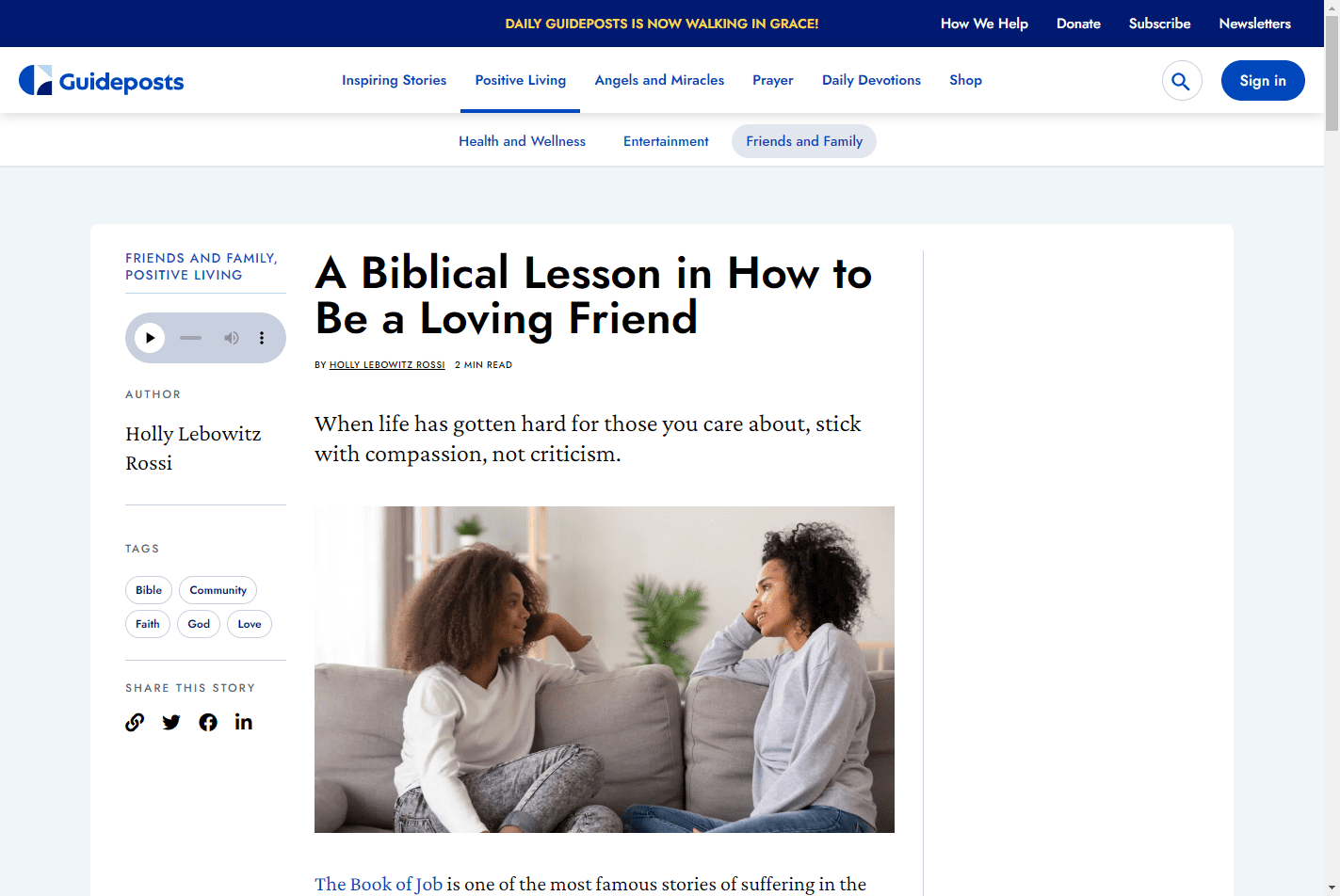Open the Angels and Miracles menu
This screenshot has width=1340, height=896.
659,80
